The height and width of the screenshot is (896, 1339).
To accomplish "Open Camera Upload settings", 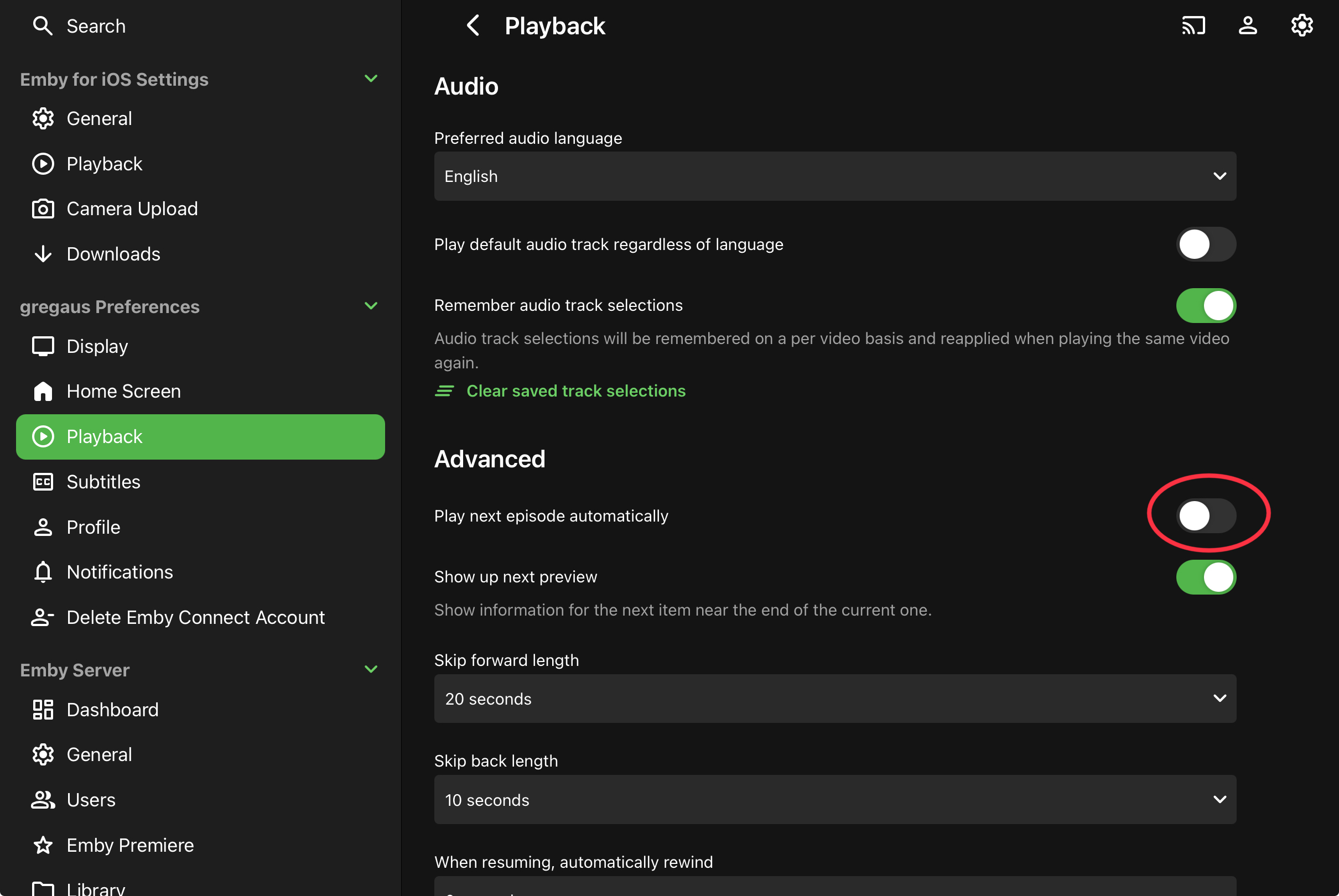I will pyautogui.click(x=132, y=209).
